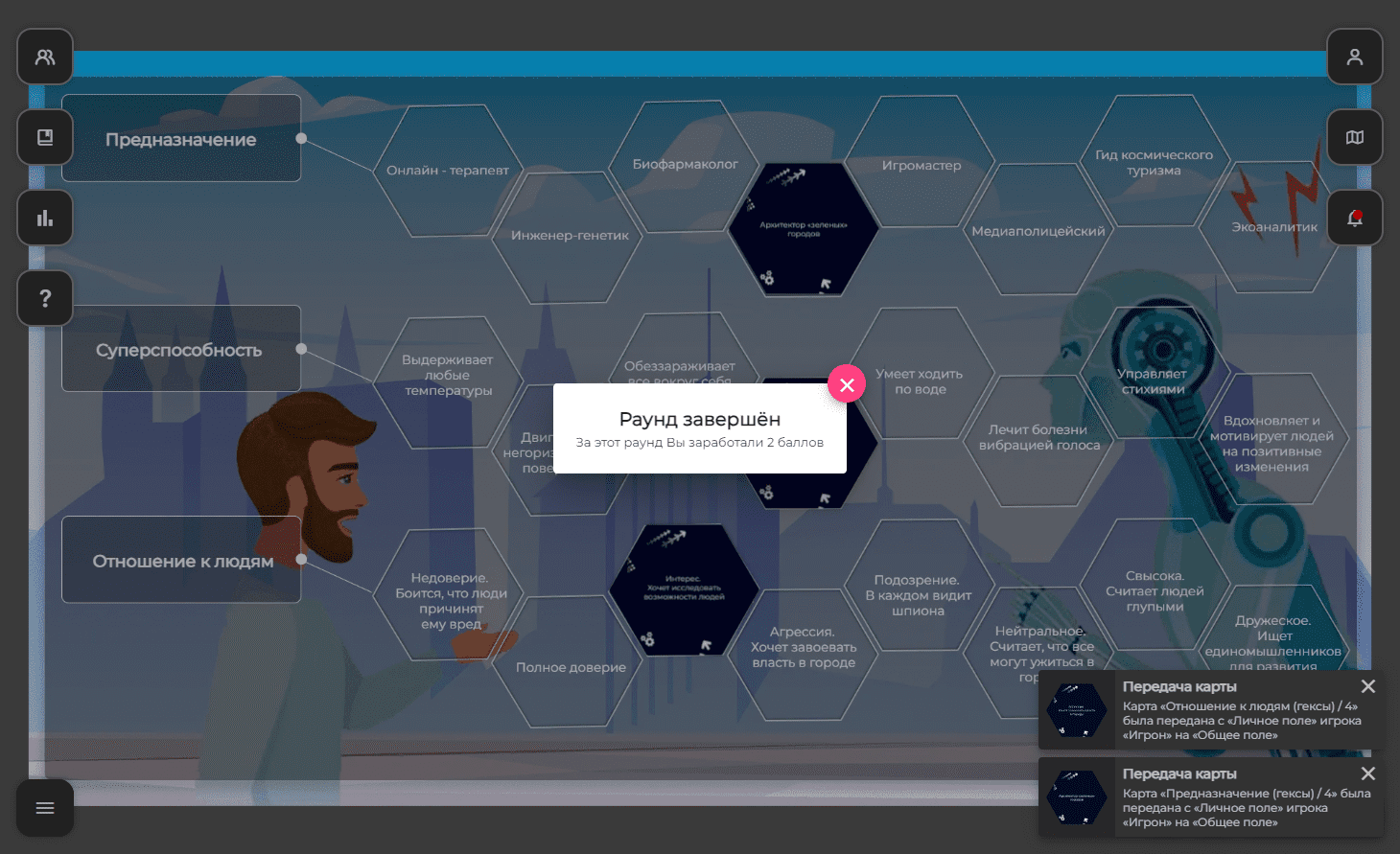Viewport: 1400px width, 854px height.
Task: Click the Недоверие. Боится hexagon
Action: tap(448, 594)
